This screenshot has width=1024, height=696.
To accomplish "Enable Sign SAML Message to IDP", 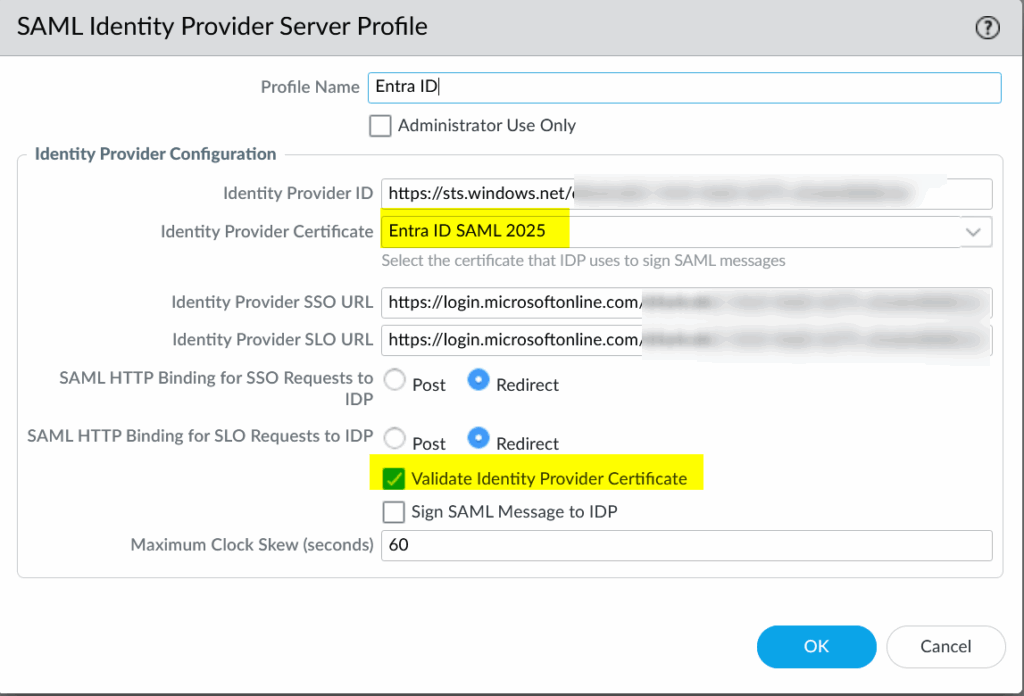I will pyautogui.click(x=394, y=512).
